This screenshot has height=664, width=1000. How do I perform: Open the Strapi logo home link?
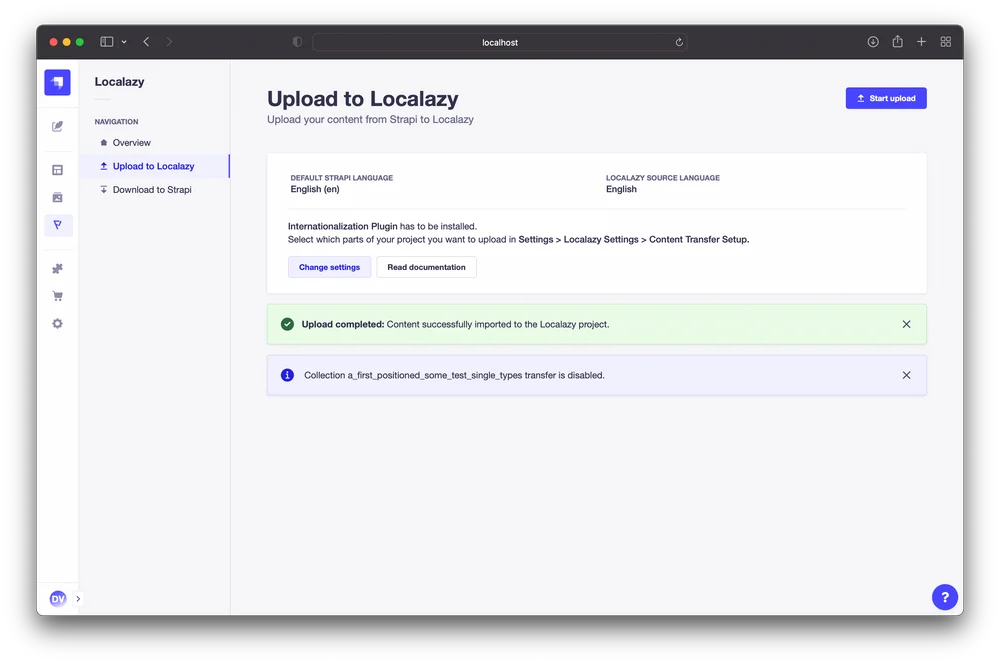click(x=57, y=82)
